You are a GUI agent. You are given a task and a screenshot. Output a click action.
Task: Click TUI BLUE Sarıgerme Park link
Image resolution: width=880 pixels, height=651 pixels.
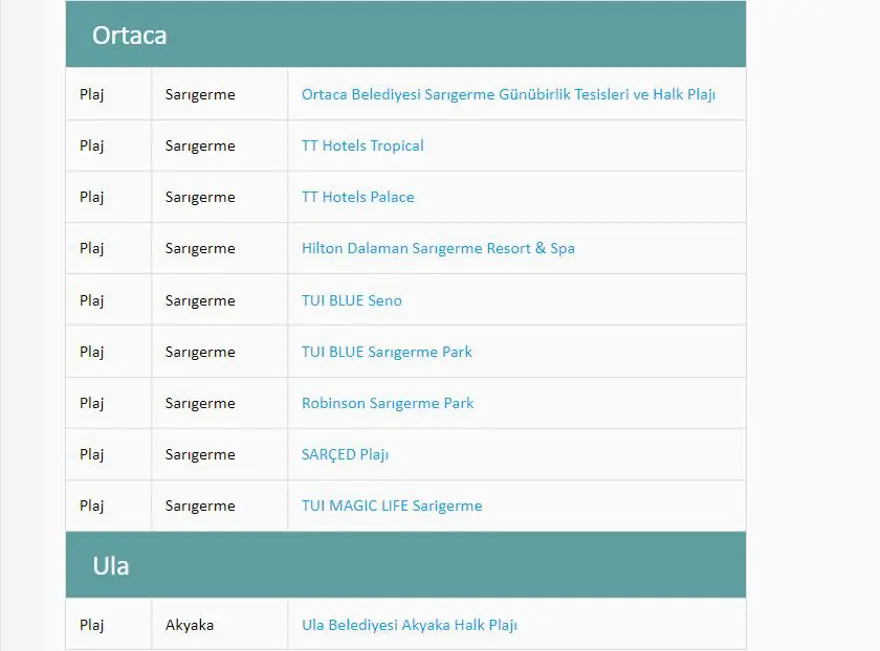[x=386, y=352]
